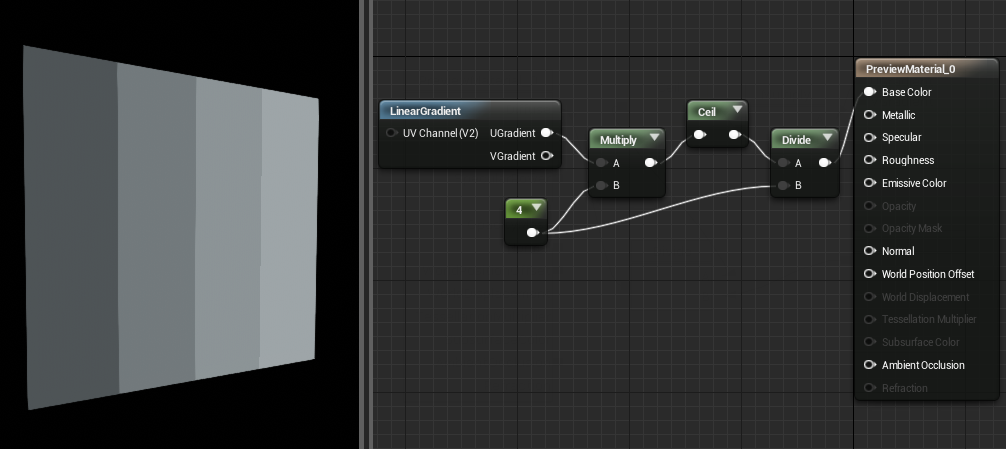Click the Multiply node B input pin
The image size is (1006, 449).
click(x=601, y=185)
